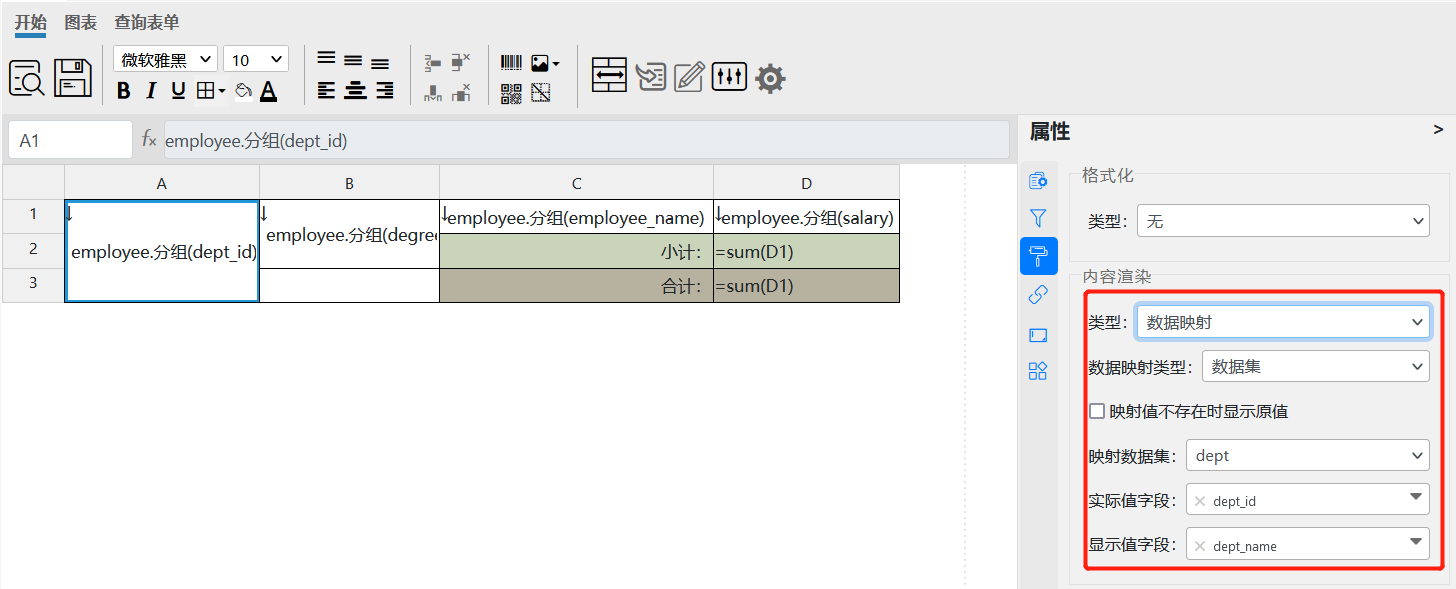Open the insert image dropdown

(x=545, y=63)
